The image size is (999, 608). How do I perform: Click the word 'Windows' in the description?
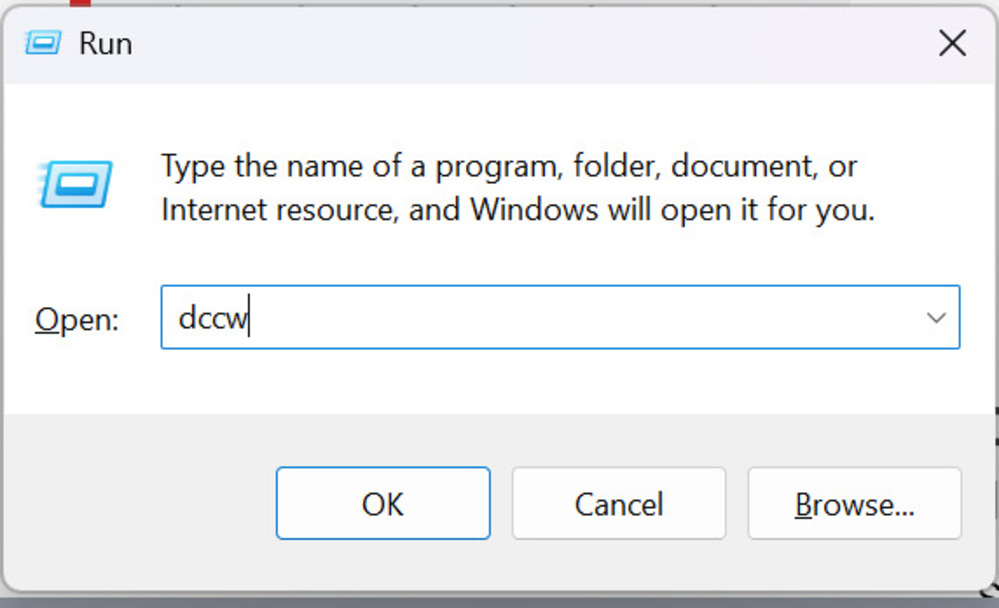pos(534,210)
